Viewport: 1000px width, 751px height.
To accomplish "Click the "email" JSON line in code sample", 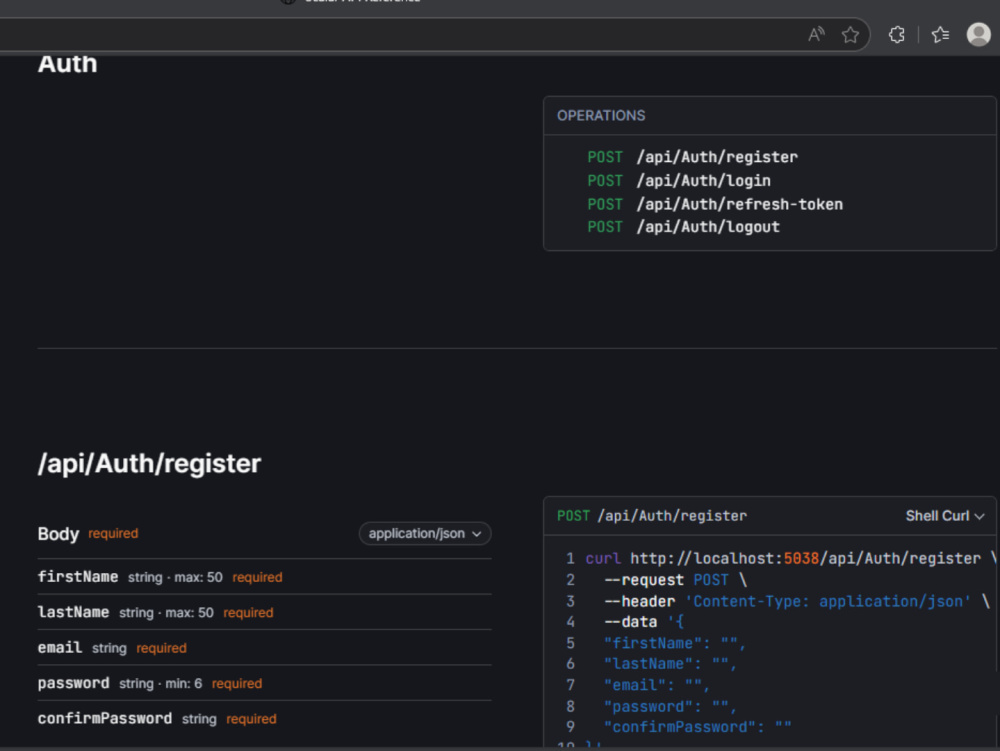I will [657, 685].
